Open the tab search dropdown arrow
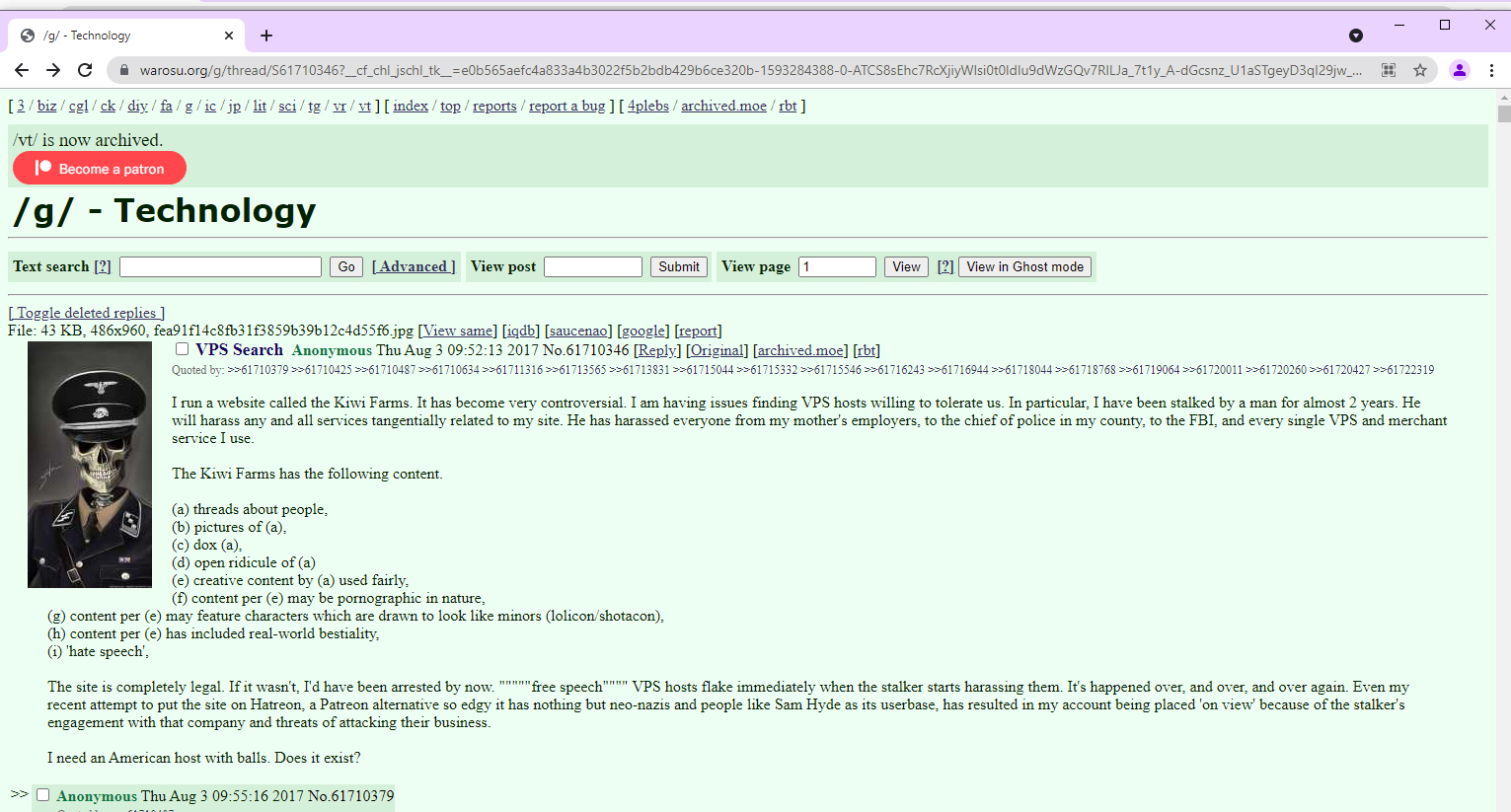This screenshot has height=812, width=1511. point(1356,36)
